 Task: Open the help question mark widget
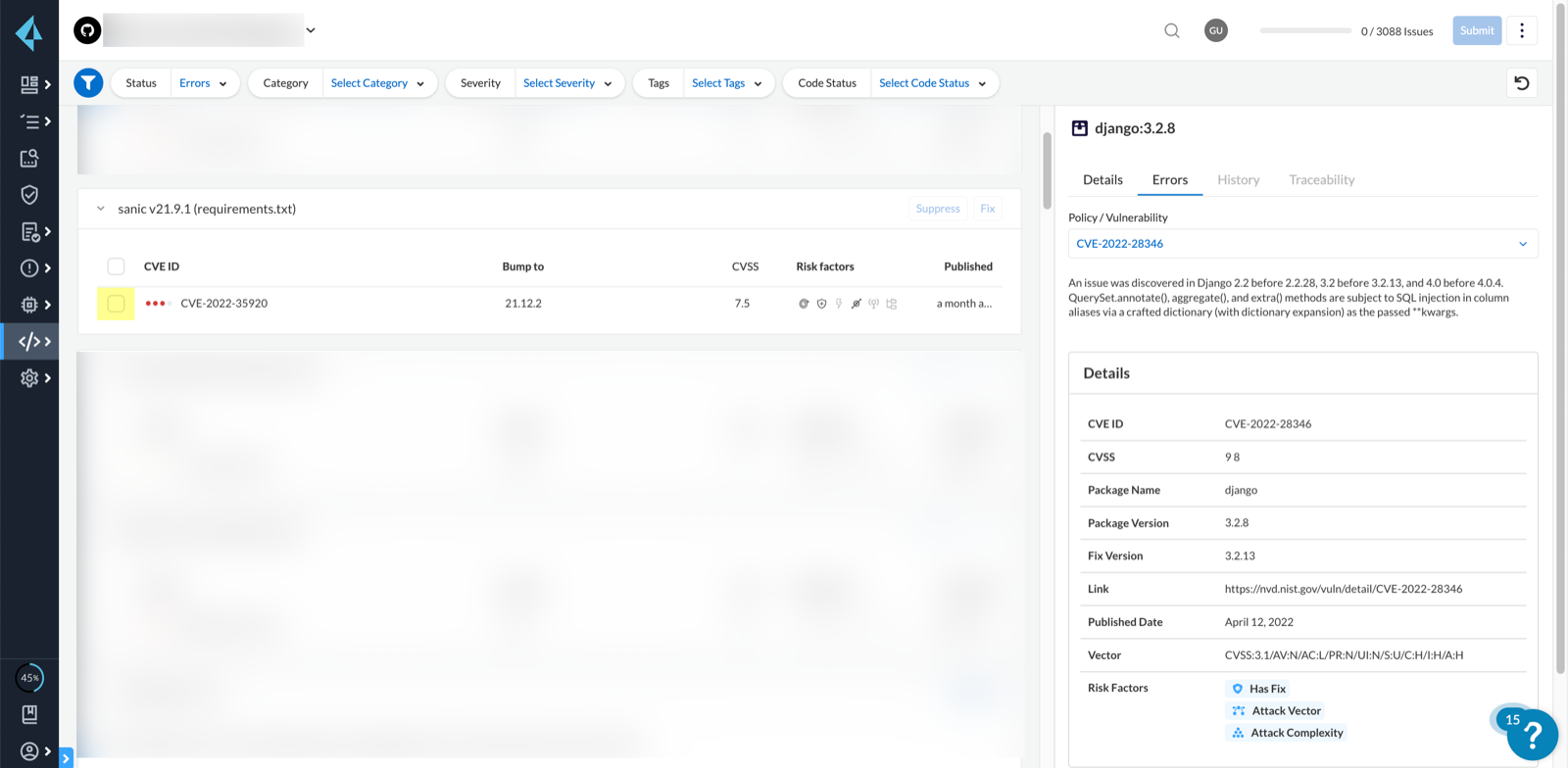tap(1532, 735)
